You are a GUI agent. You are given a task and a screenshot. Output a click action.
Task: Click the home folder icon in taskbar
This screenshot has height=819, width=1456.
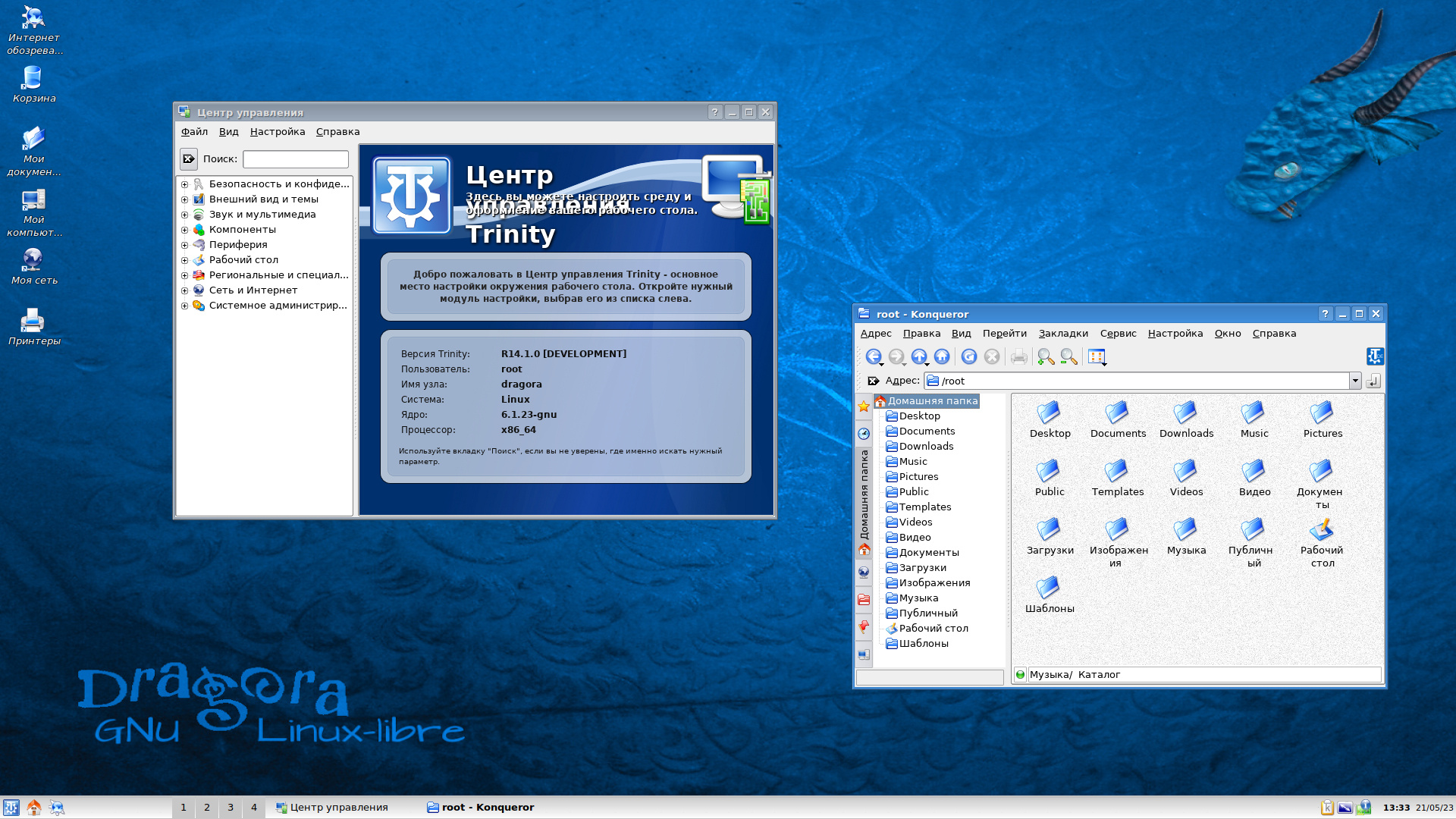[x=34, y=808]
